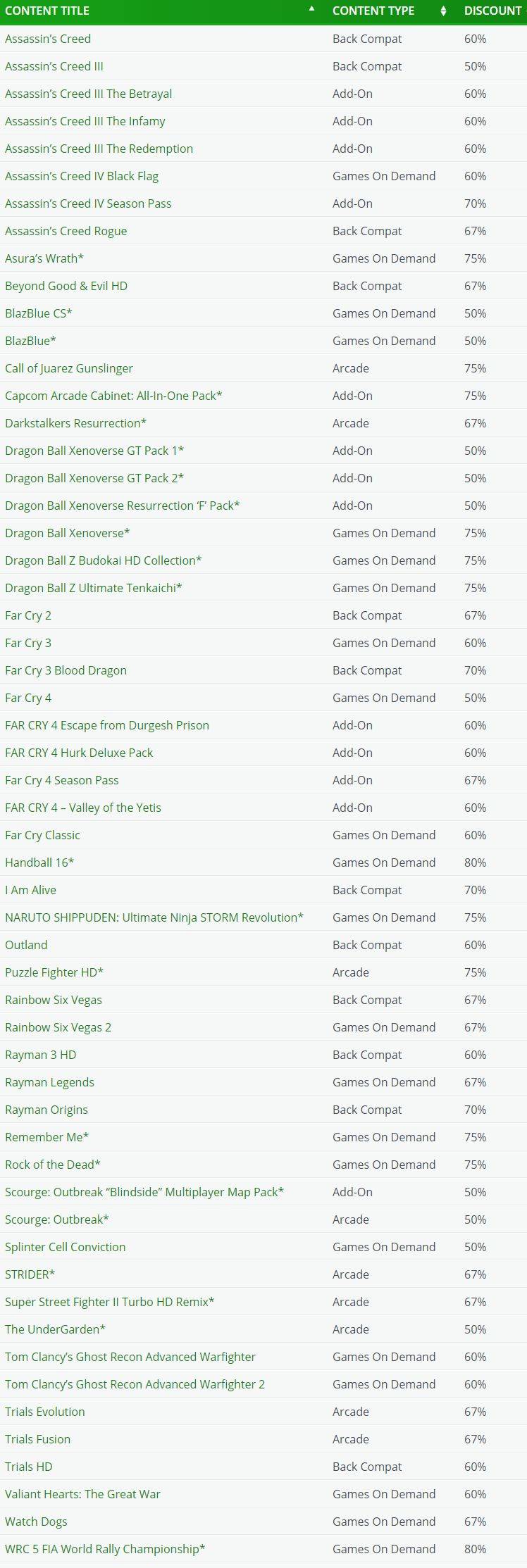This screenshot has width=527, height=1568.
Task: Select Handball 16 title
Action: coord(39,863)
